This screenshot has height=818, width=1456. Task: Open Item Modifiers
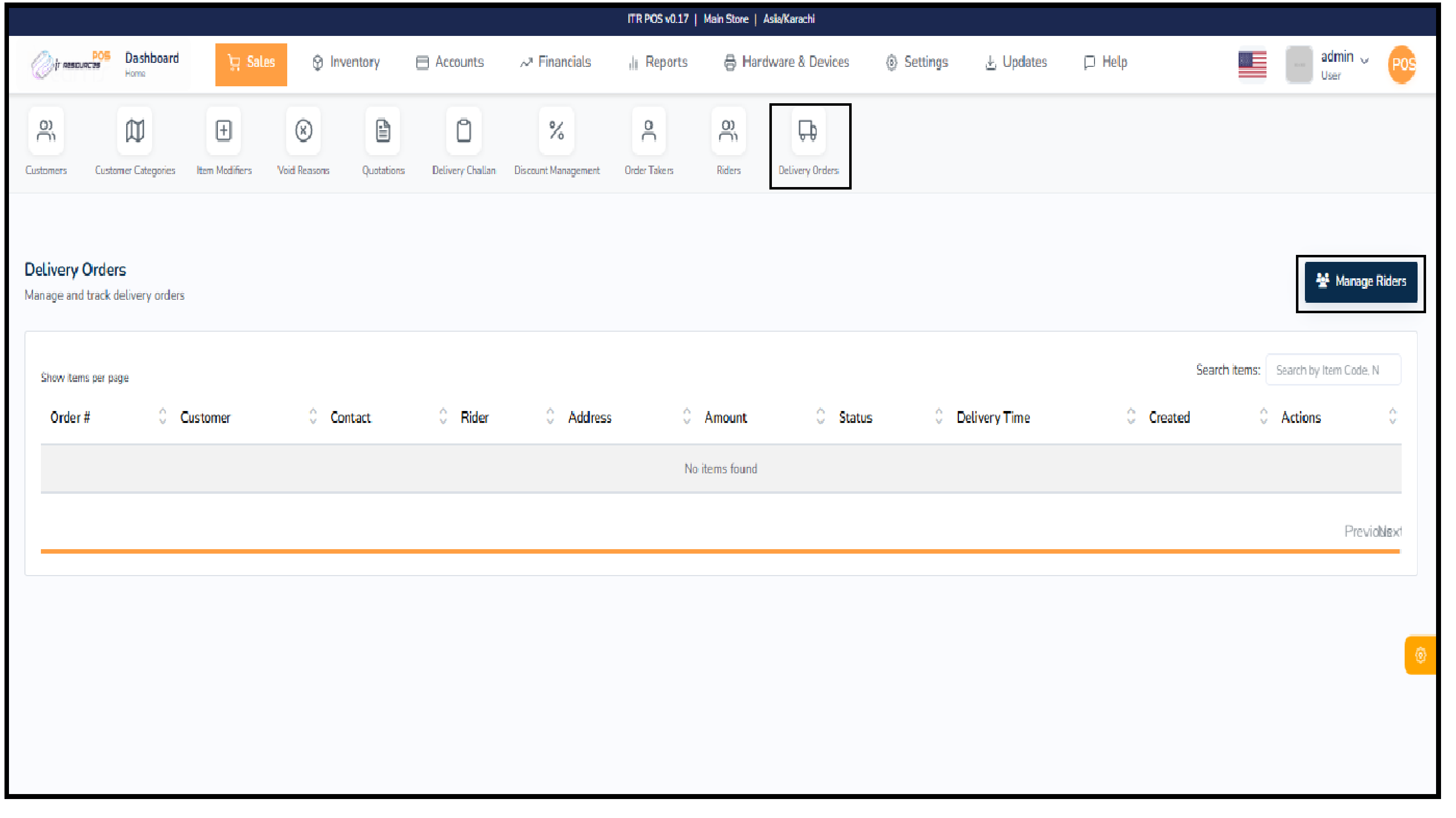223,141
